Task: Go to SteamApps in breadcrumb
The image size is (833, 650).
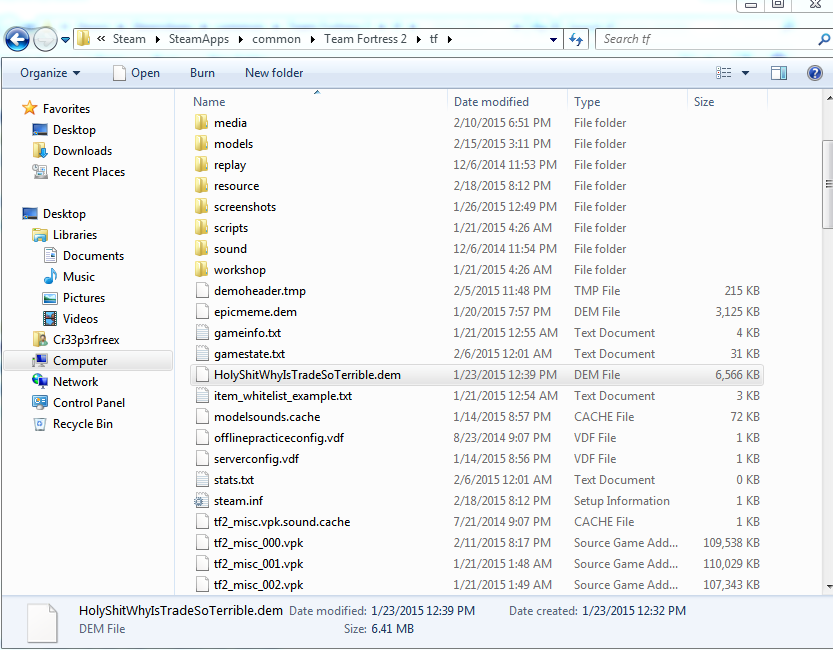Action: point(199,39)
